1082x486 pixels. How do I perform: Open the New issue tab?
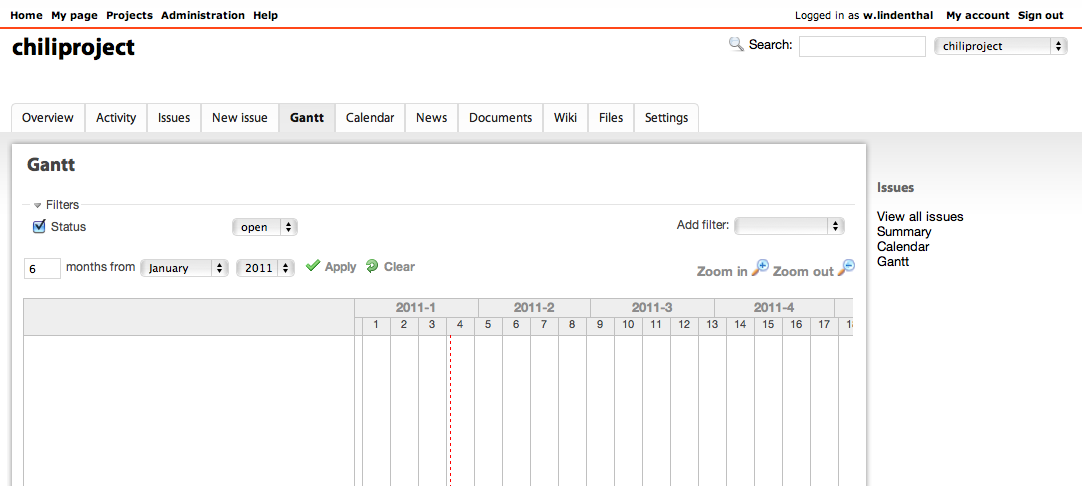(x=239, y=118)
